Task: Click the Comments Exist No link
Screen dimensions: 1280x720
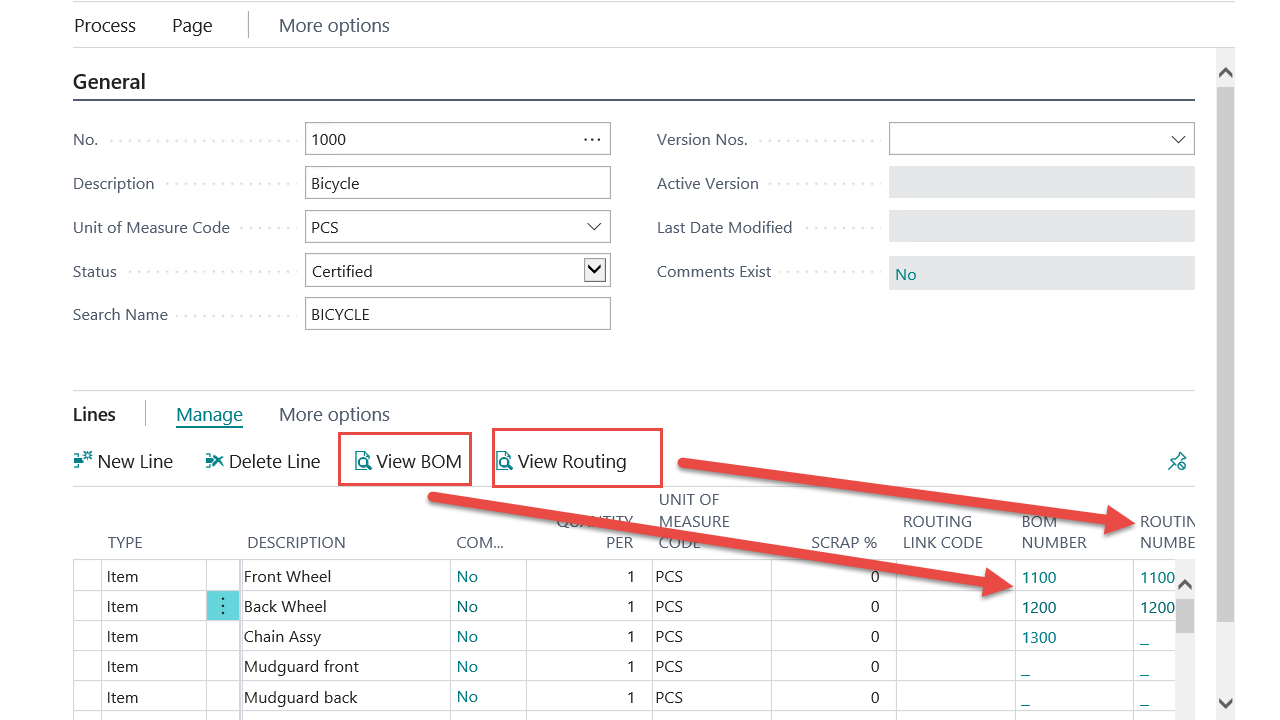Action: point(906,274)
